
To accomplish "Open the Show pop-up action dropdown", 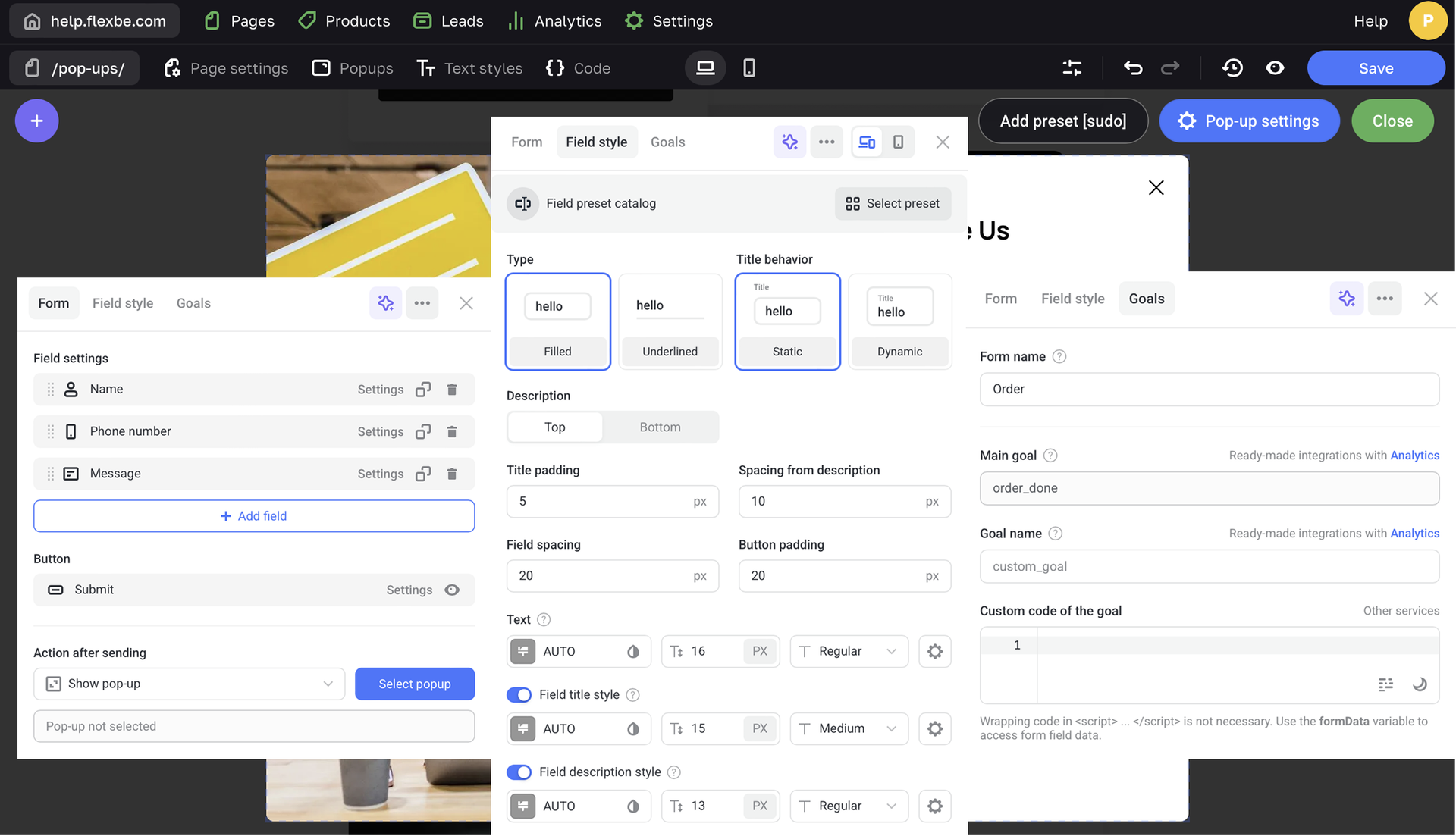I will click(190, 684).
